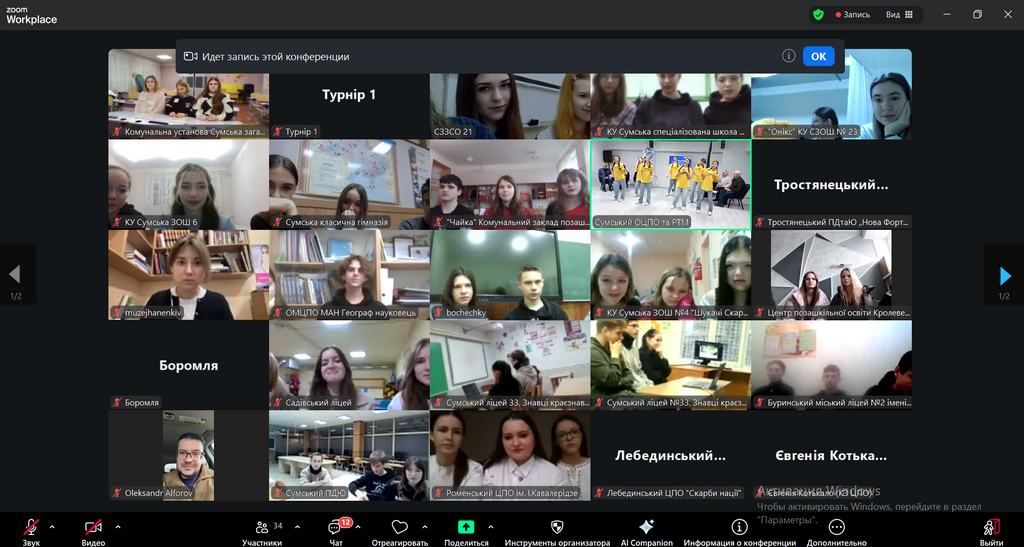This screenshot has width=1024, height=547.
Task: Open the Чат chat panel
Action: point(336,528)
